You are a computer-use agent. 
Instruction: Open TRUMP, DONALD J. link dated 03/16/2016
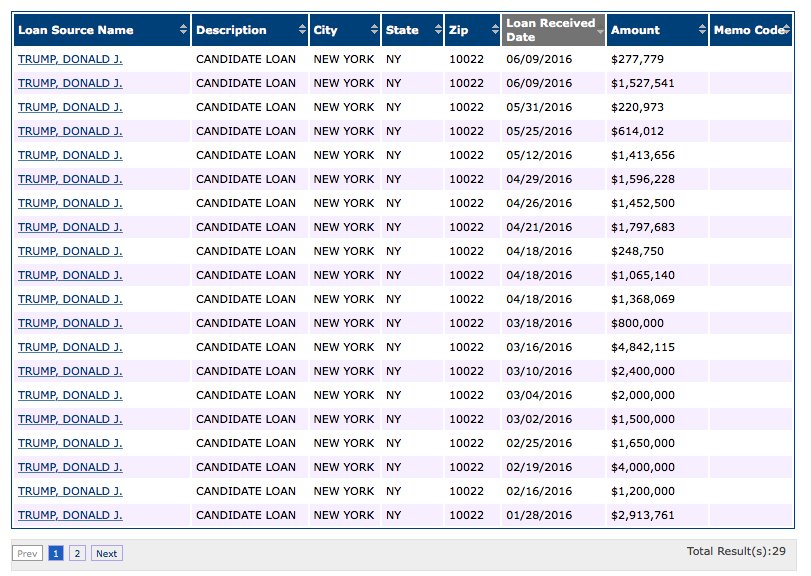click(x=70, y=347)
